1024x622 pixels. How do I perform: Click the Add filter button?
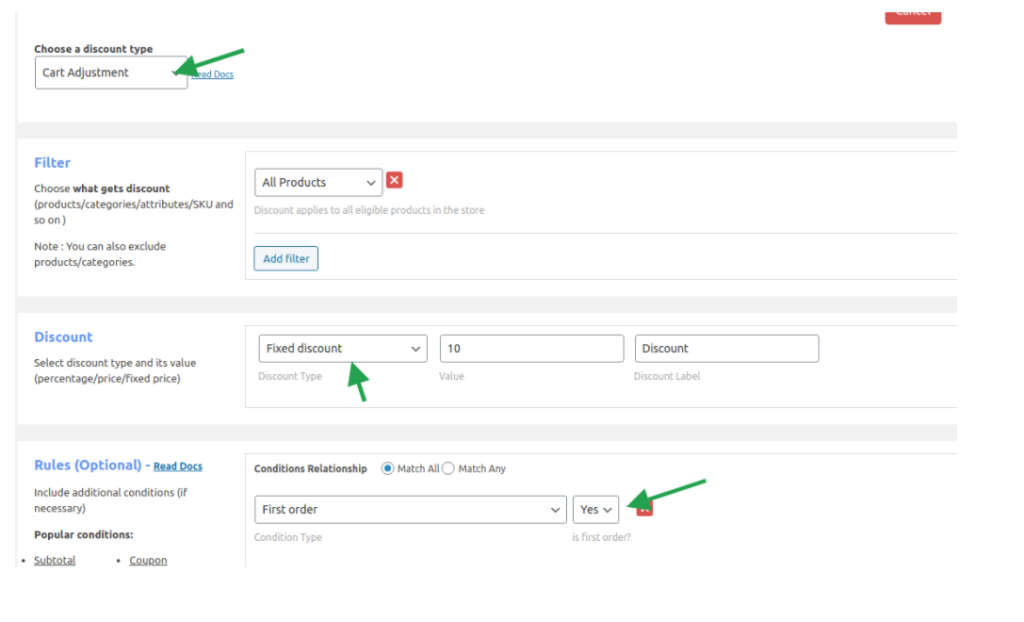[x=286, y=259]
